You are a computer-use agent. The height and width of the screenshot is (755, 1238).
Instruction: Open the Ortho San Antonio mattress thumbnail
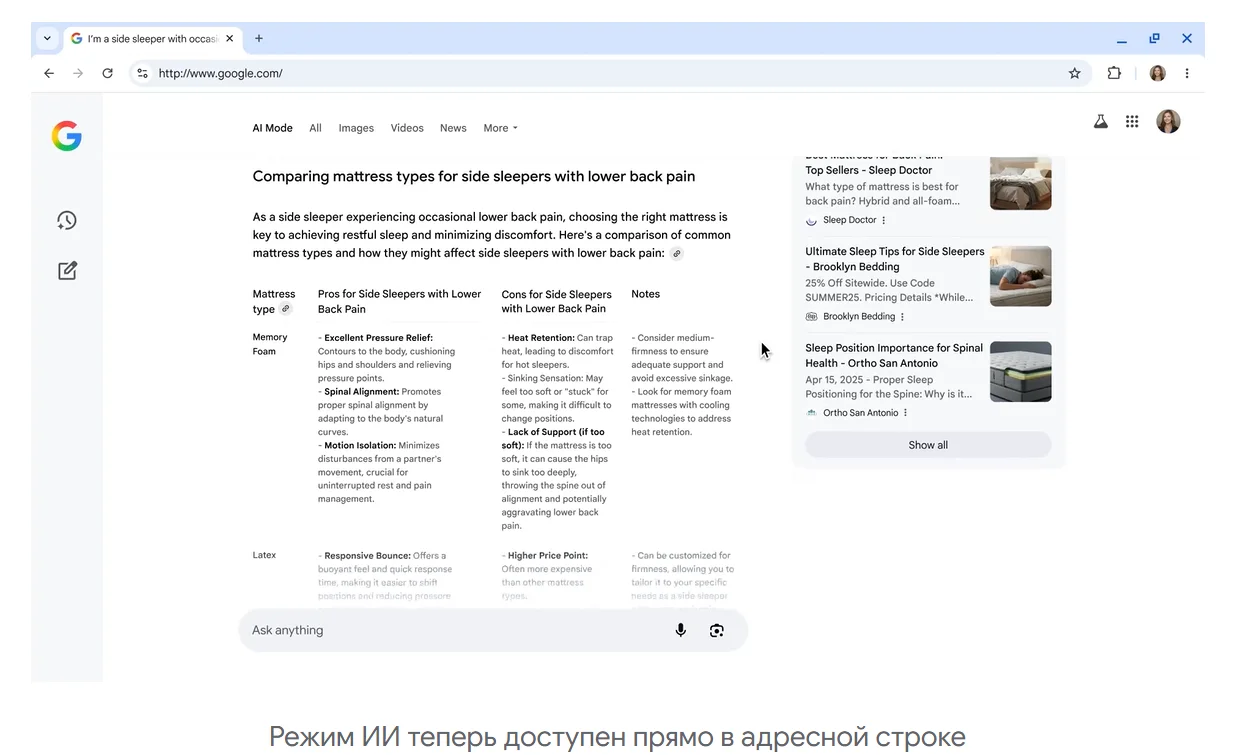(x=1020, y=372)
